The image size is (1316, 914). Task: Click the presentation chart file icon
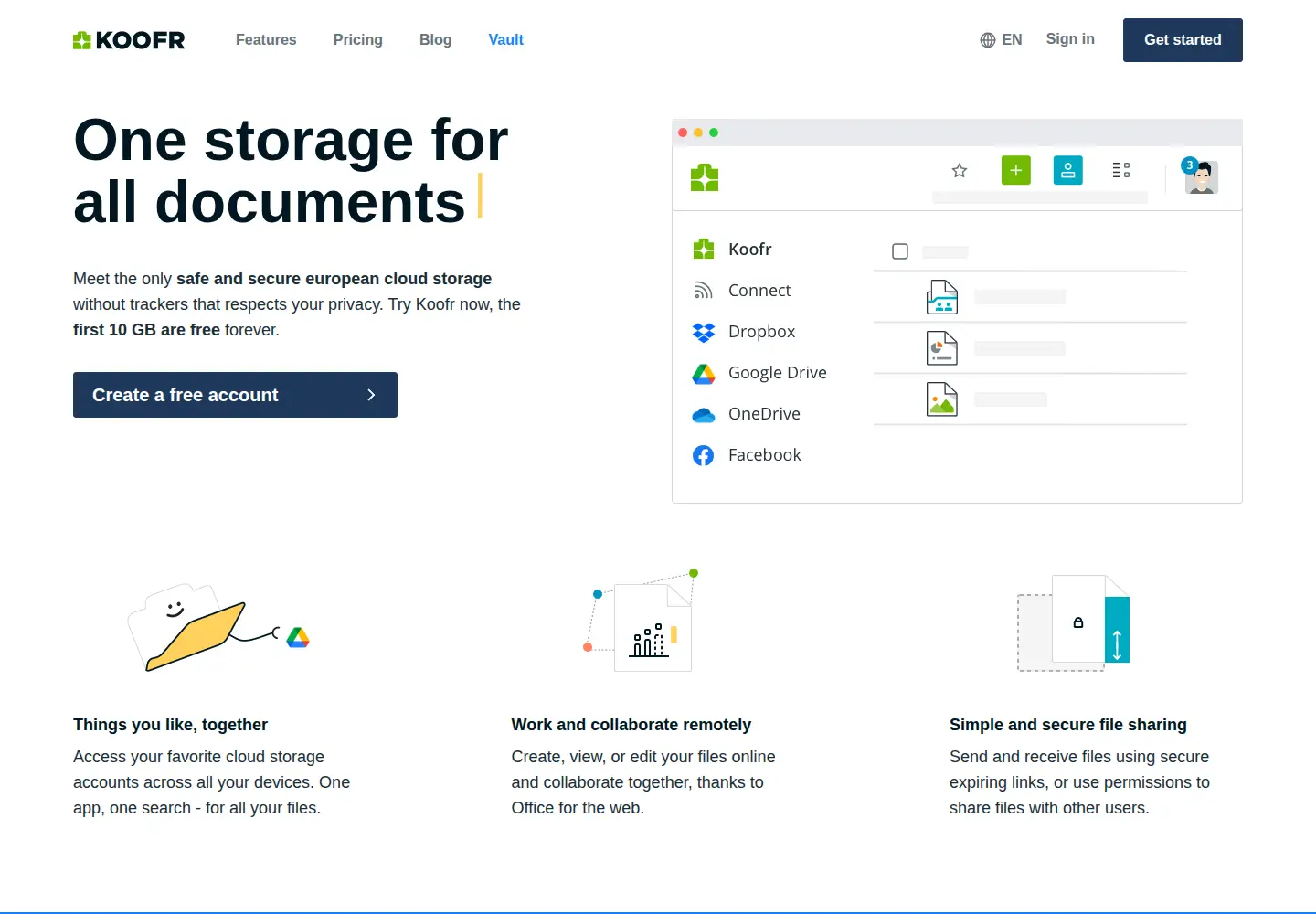(x=942, y=348)
